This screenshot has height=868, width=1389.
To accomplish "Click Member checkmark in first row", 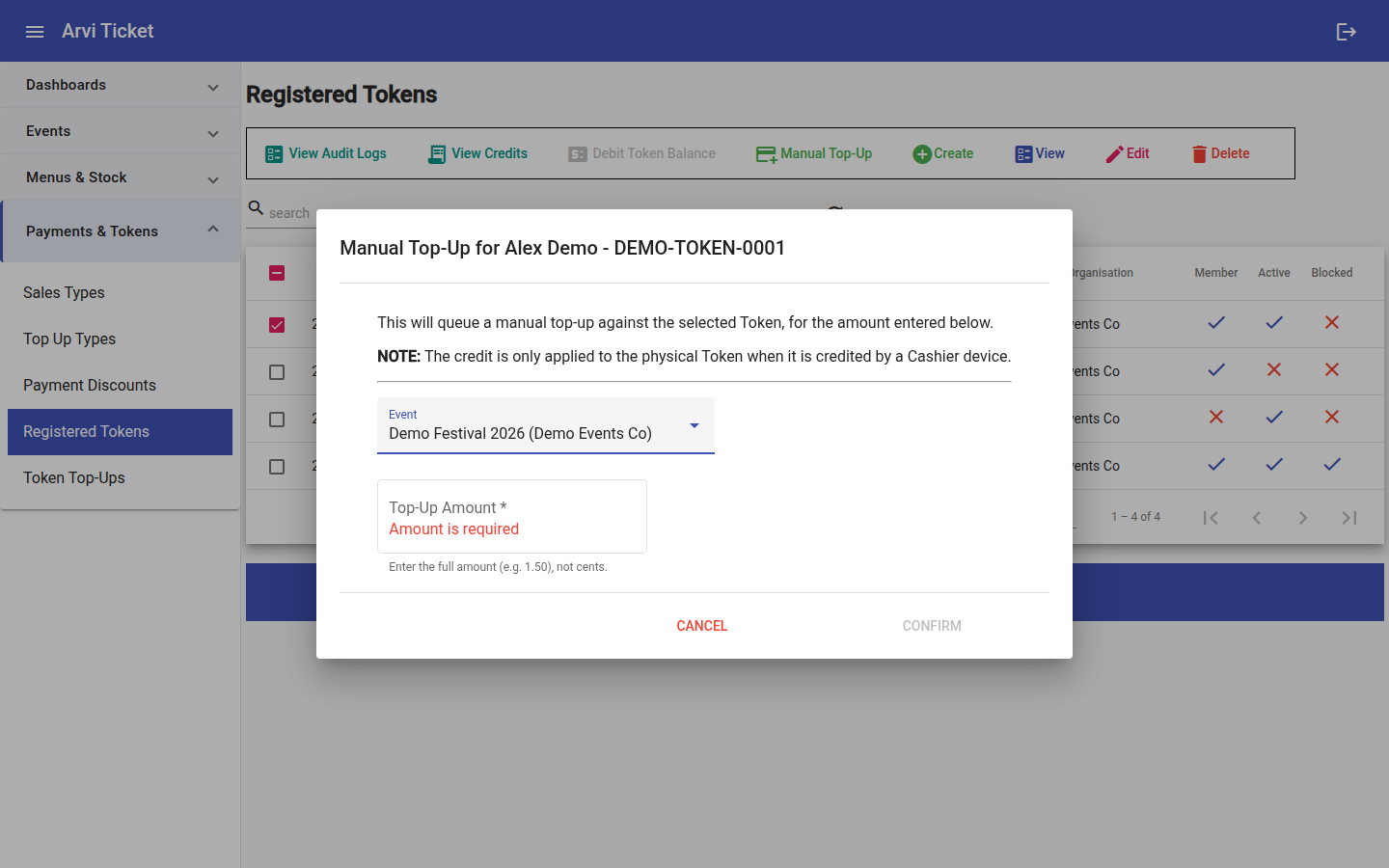I will click(1216, 323).
